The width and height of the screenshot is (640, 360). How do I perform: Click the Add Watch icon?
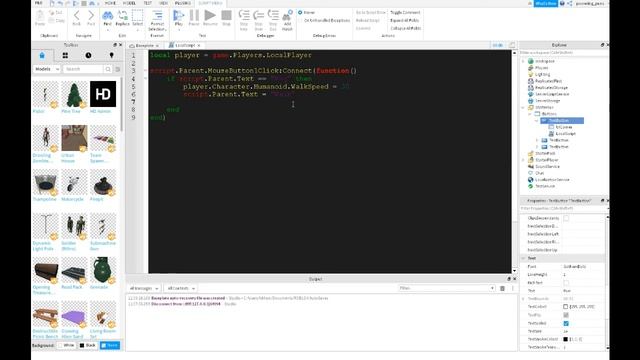287,16
